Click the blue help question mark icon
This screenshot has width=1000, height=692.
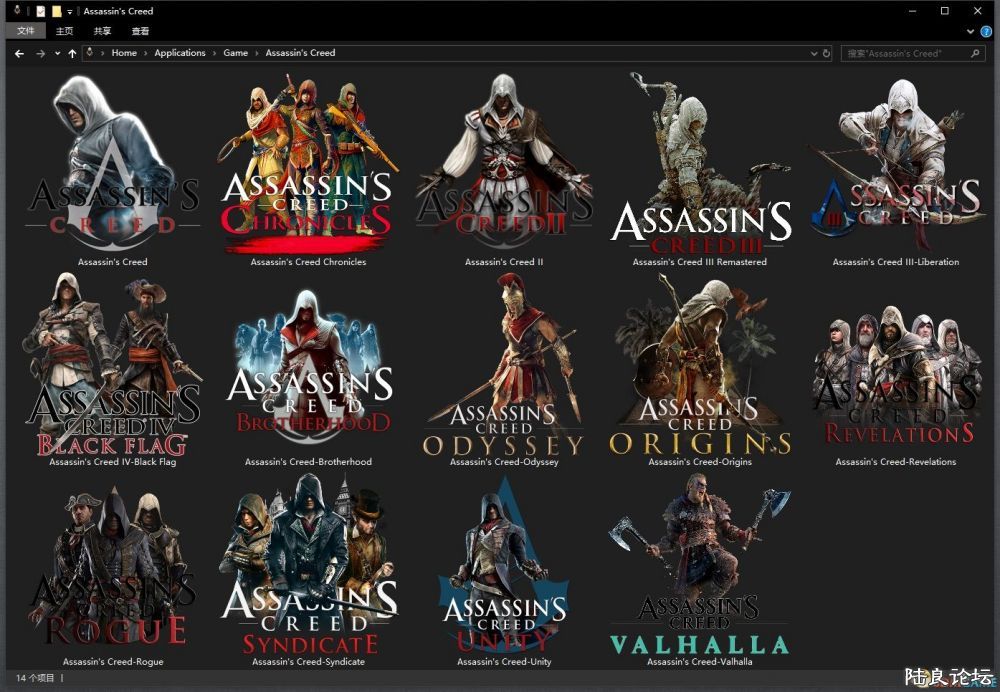pyautogui.click(x=986, y=31)
